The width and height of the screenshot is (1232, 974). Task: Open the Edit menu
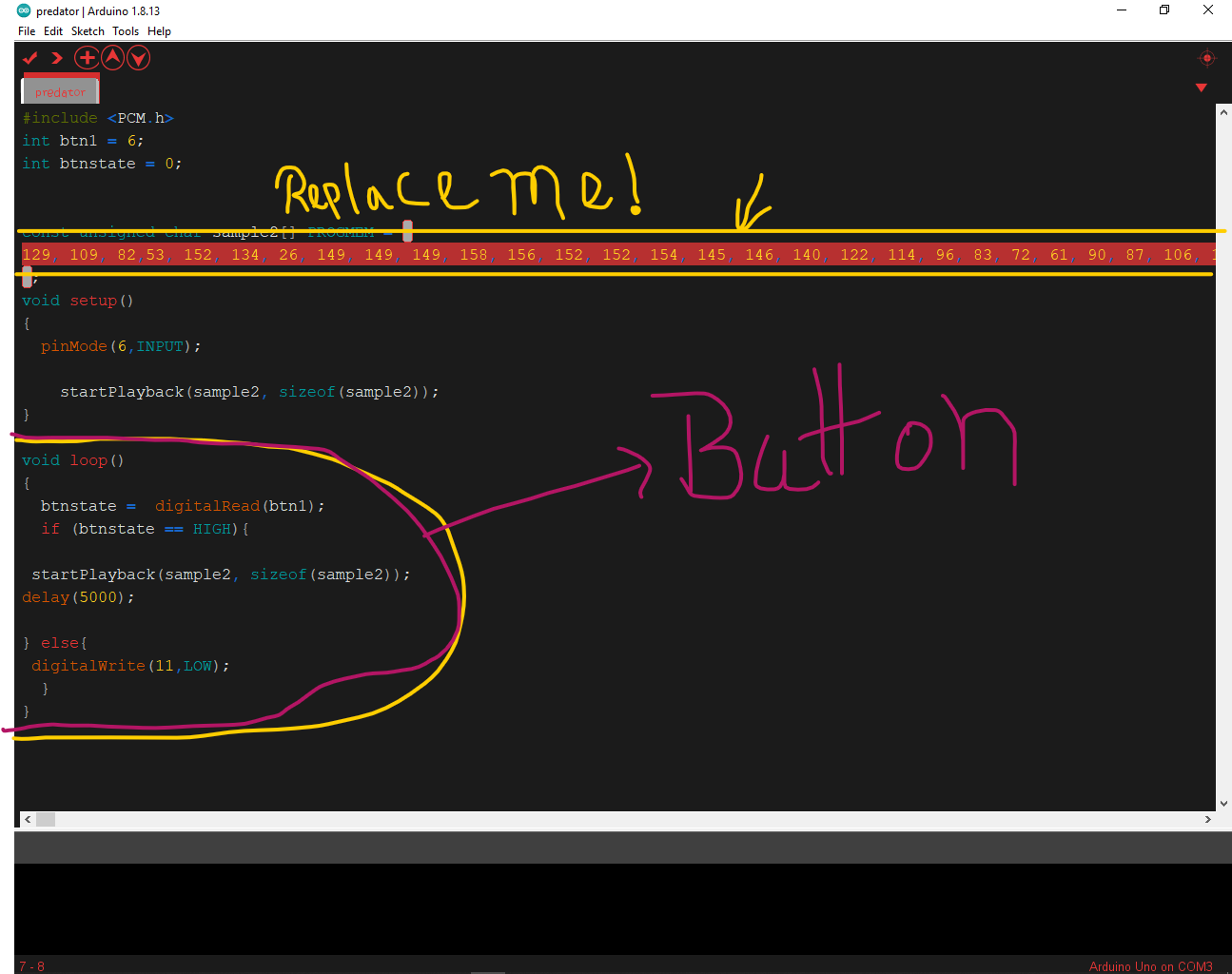(53, 31)
